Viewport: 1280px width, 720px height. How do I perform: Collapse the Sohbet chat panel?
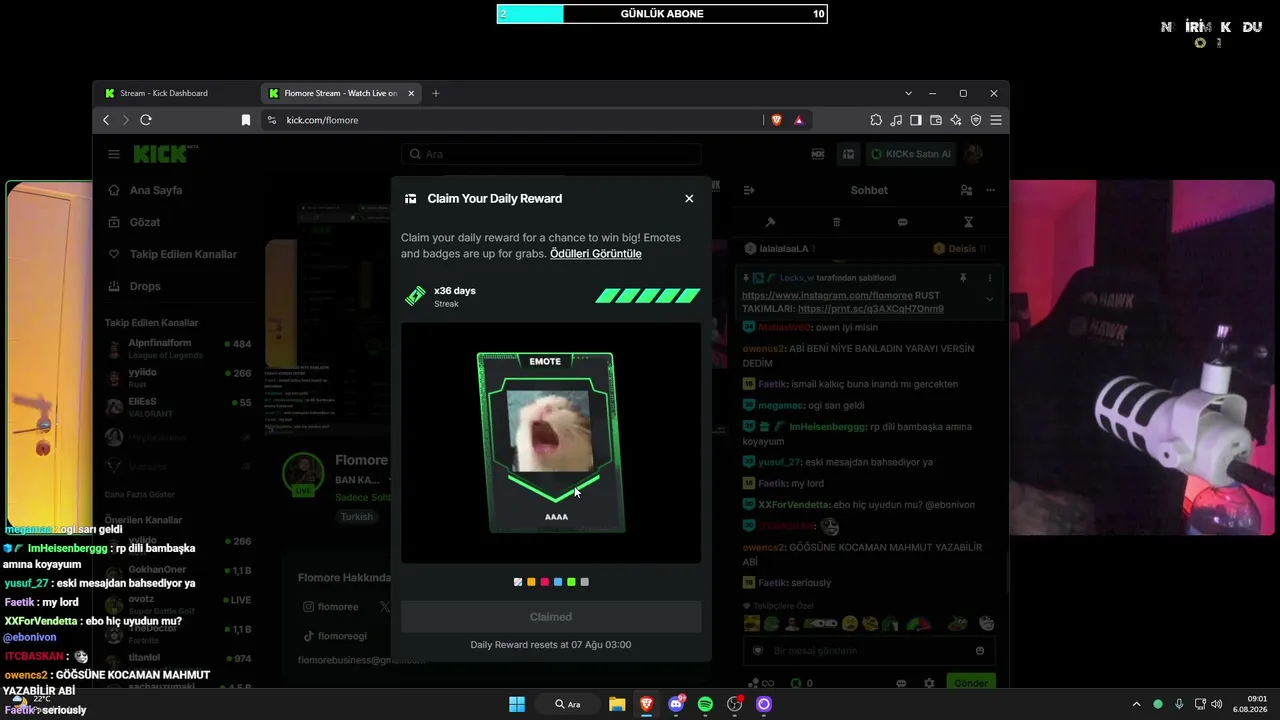pyautogui.click(x=749, y=190)
